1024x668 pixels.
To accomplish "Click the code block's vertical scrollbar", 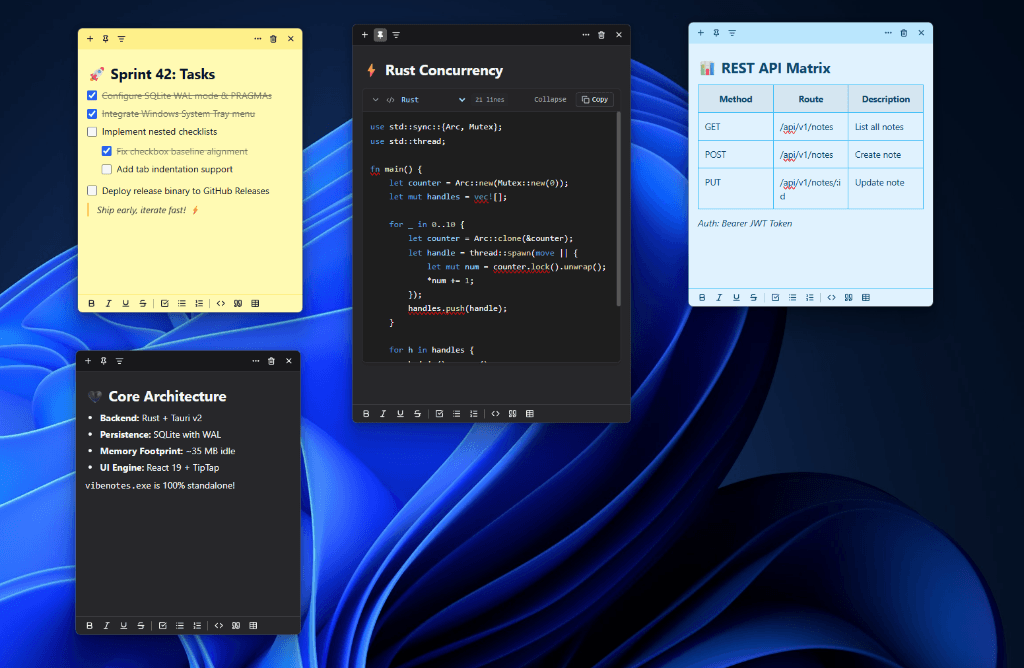I will click(x=618, y=209).
